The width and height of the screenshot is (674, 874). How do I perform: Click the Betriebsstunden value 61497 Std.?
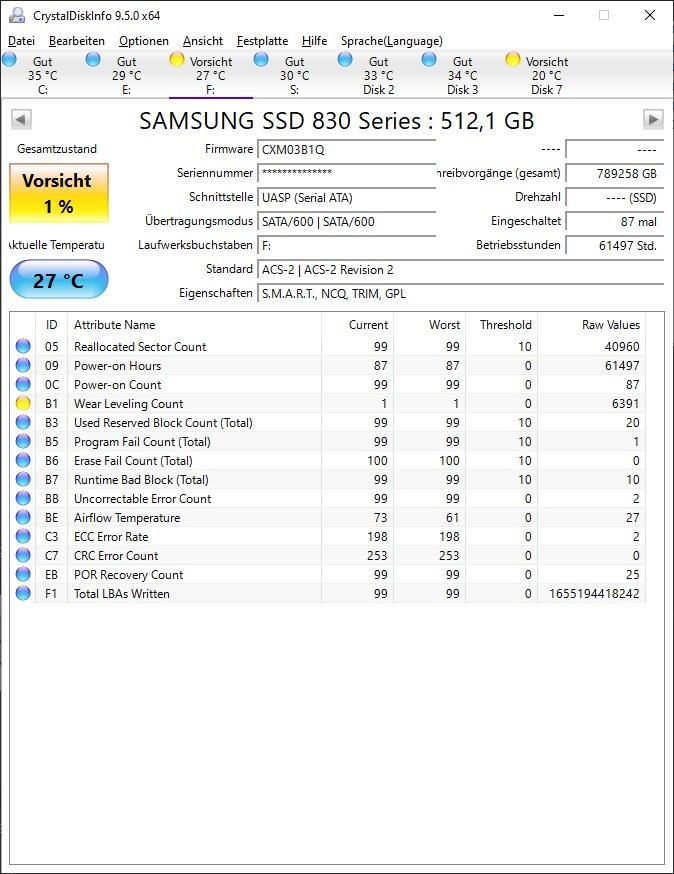[x=615, y=245]
